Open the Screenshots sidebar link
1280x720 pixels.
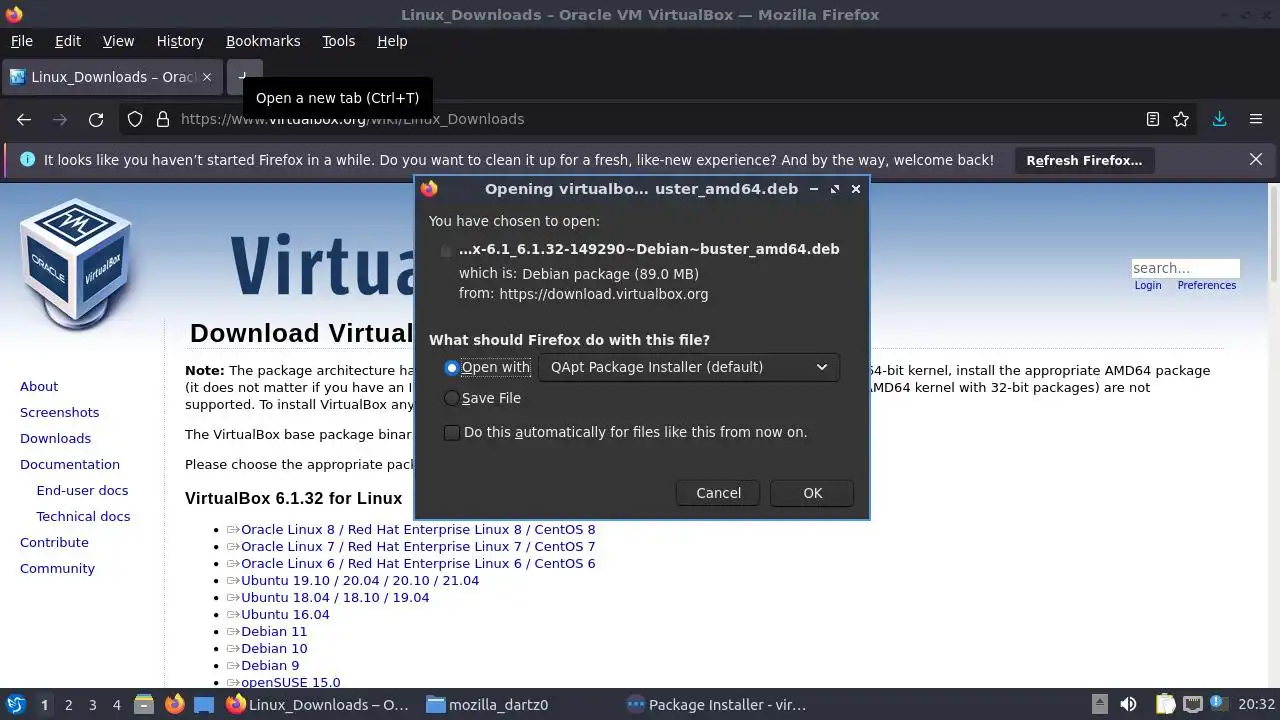point(60,412)
